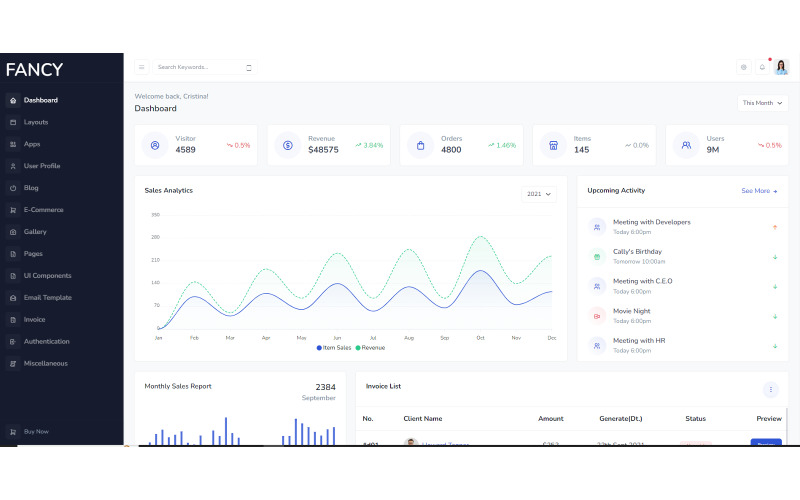This screenshot has height=500, width=800.
Task: Open E-Commerce in the sidebar
Action: [x=43, y=210]
